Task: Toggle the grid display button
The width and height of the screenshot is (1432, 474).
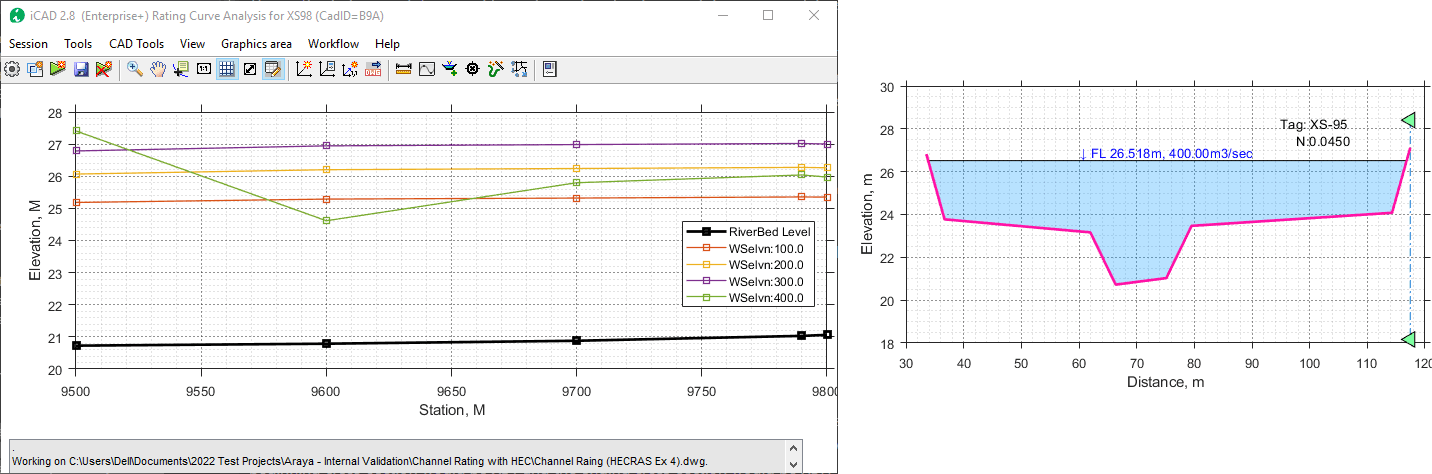Action: click(227, 69)
